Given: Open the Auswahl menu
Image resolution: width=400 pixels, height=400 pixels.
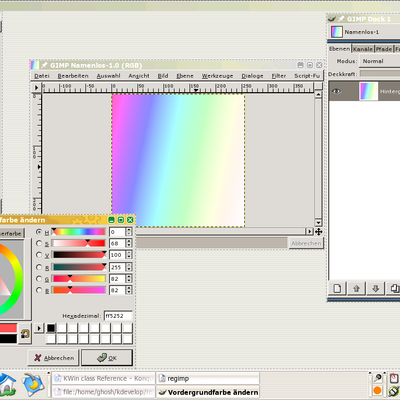Looking at the screenshot, I should coord(108,76).
